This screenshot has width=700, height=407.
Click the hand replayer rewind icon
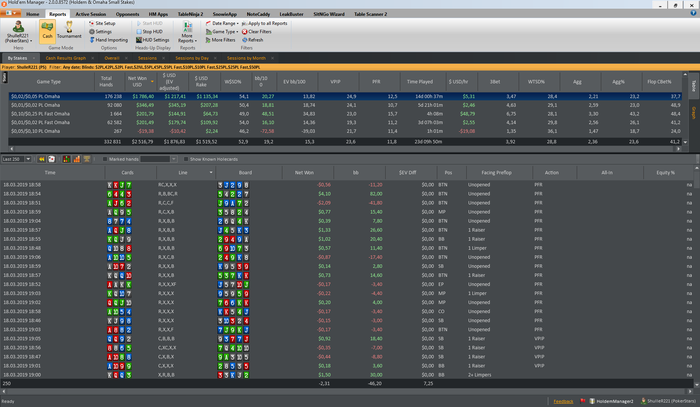(42, 159)
